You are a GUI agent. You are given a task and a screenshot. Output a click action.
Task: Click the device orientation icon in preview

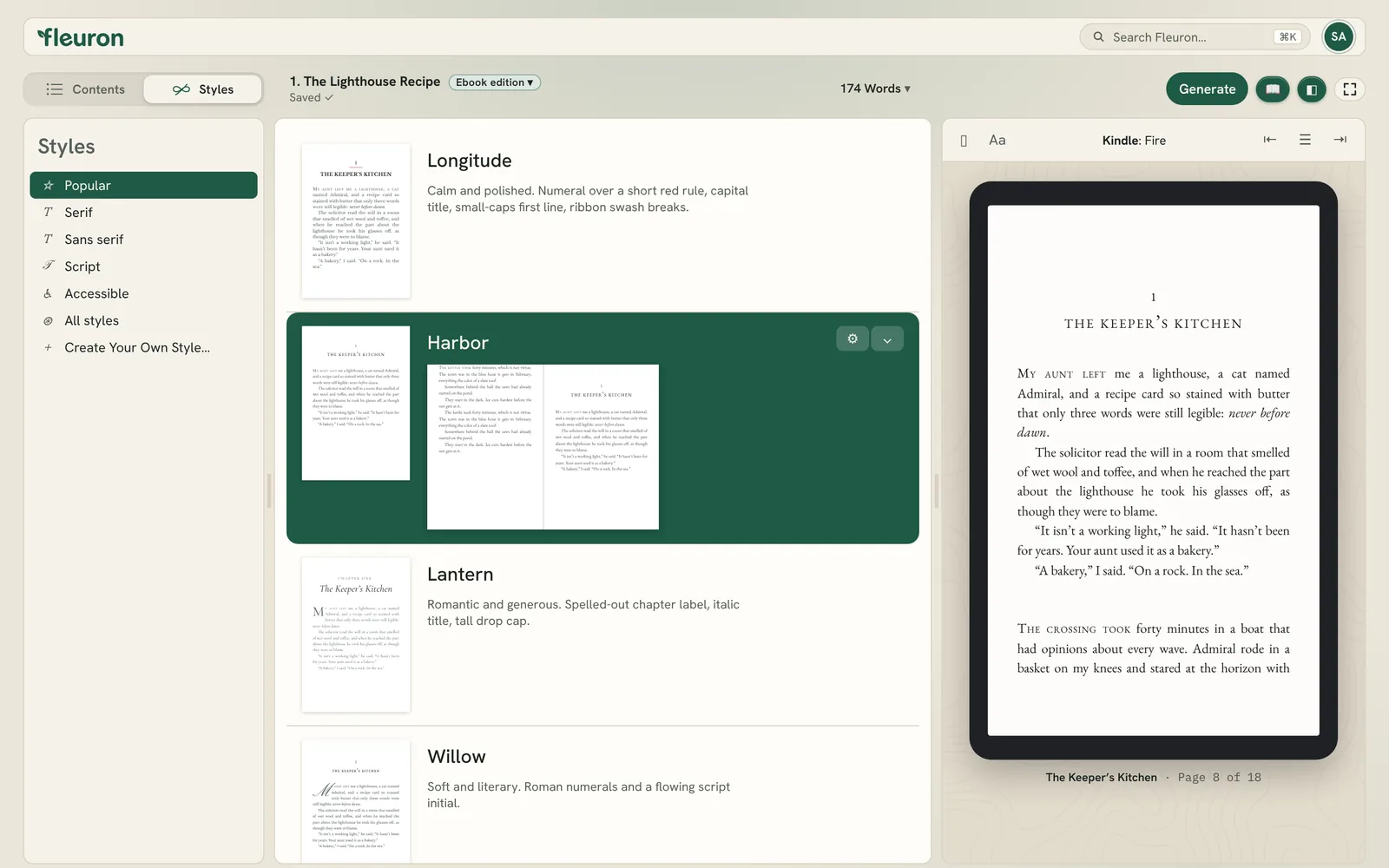pos(964,141)
